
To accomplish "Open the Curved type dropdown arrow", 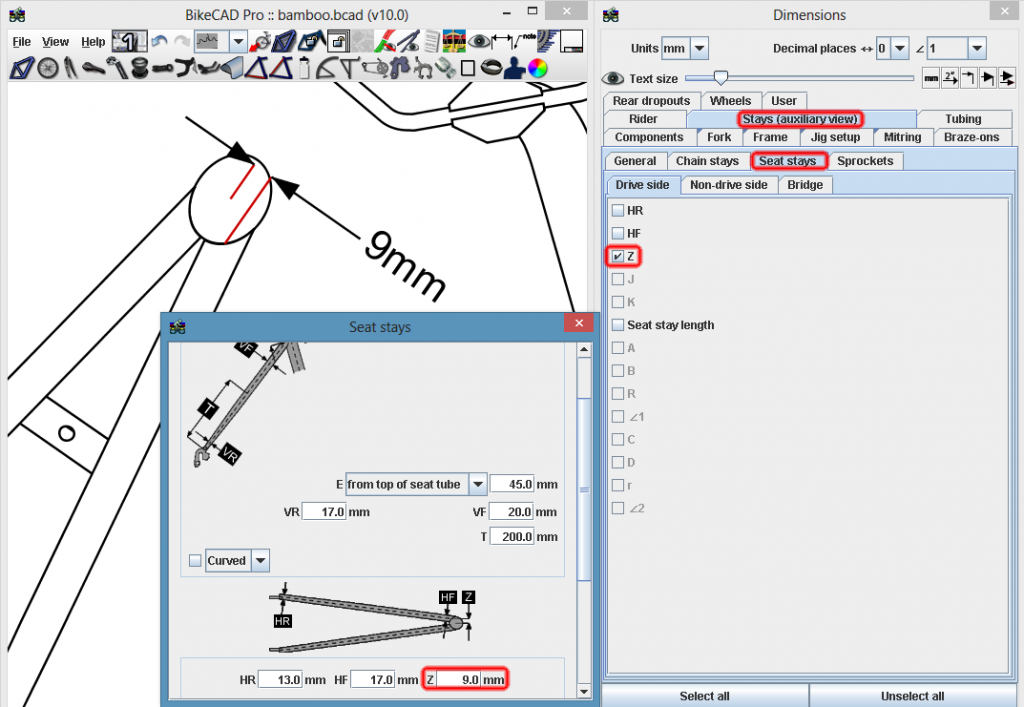I will [x=261, y=560].
